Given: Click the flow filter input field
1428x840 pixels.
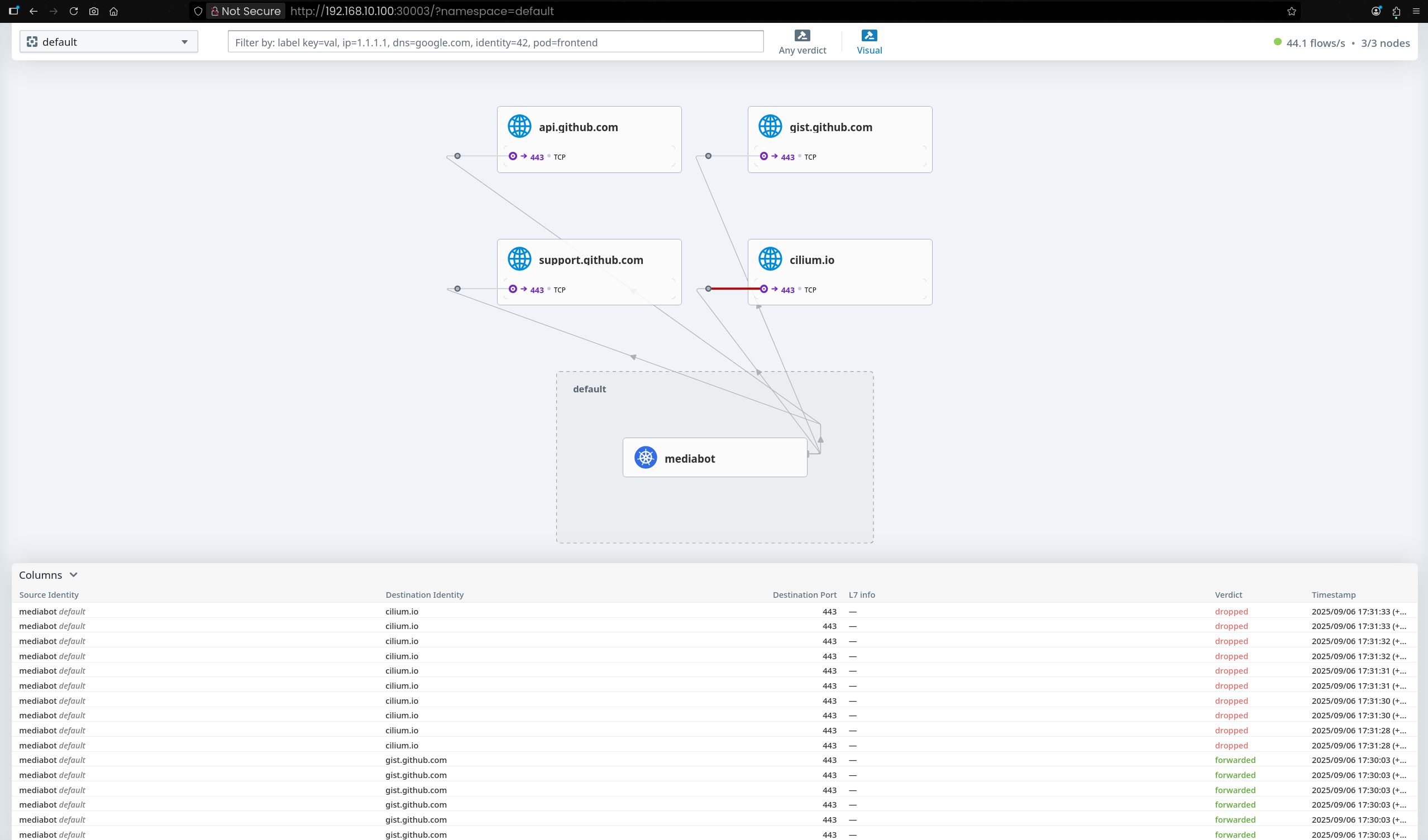Looking at the screenshot, I should (495, 42).
